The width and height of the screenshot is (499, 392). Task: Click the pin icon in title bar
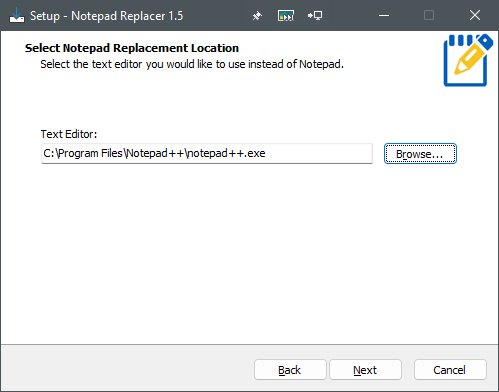click(x=257, y=16)
